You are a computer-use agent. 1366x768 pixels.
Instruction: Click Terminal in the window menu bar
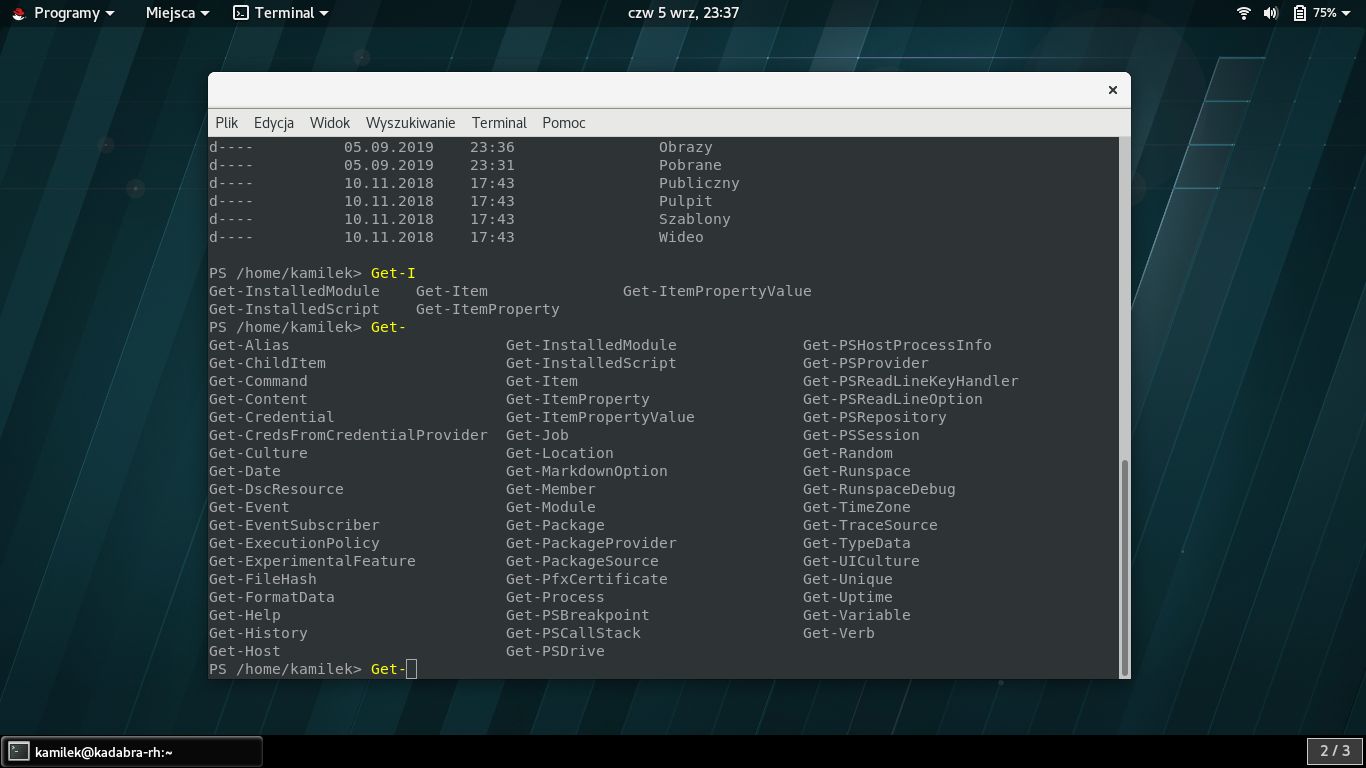pos(499,122)
